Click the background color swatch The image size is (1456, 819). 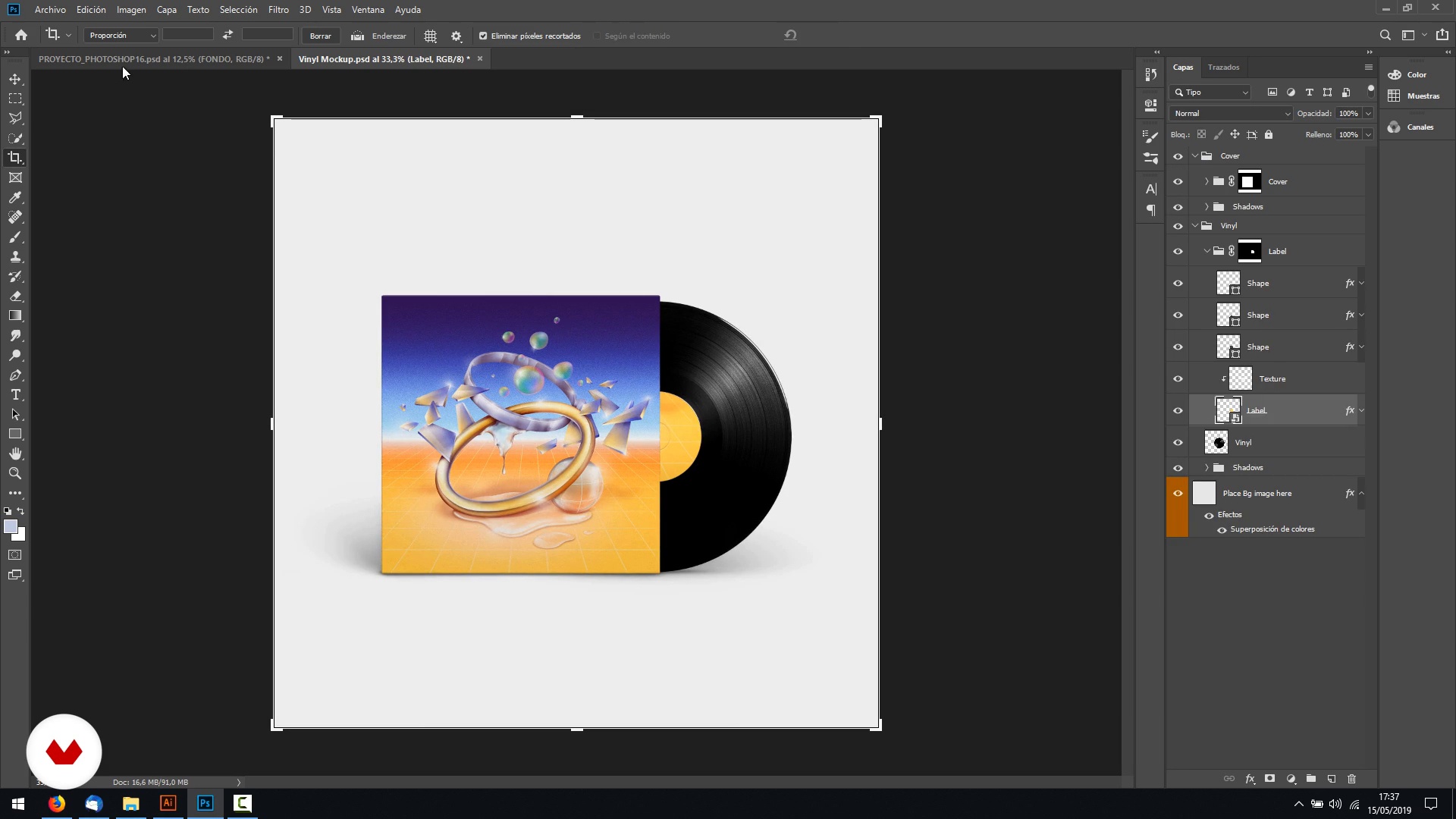[x=21, y=537]
